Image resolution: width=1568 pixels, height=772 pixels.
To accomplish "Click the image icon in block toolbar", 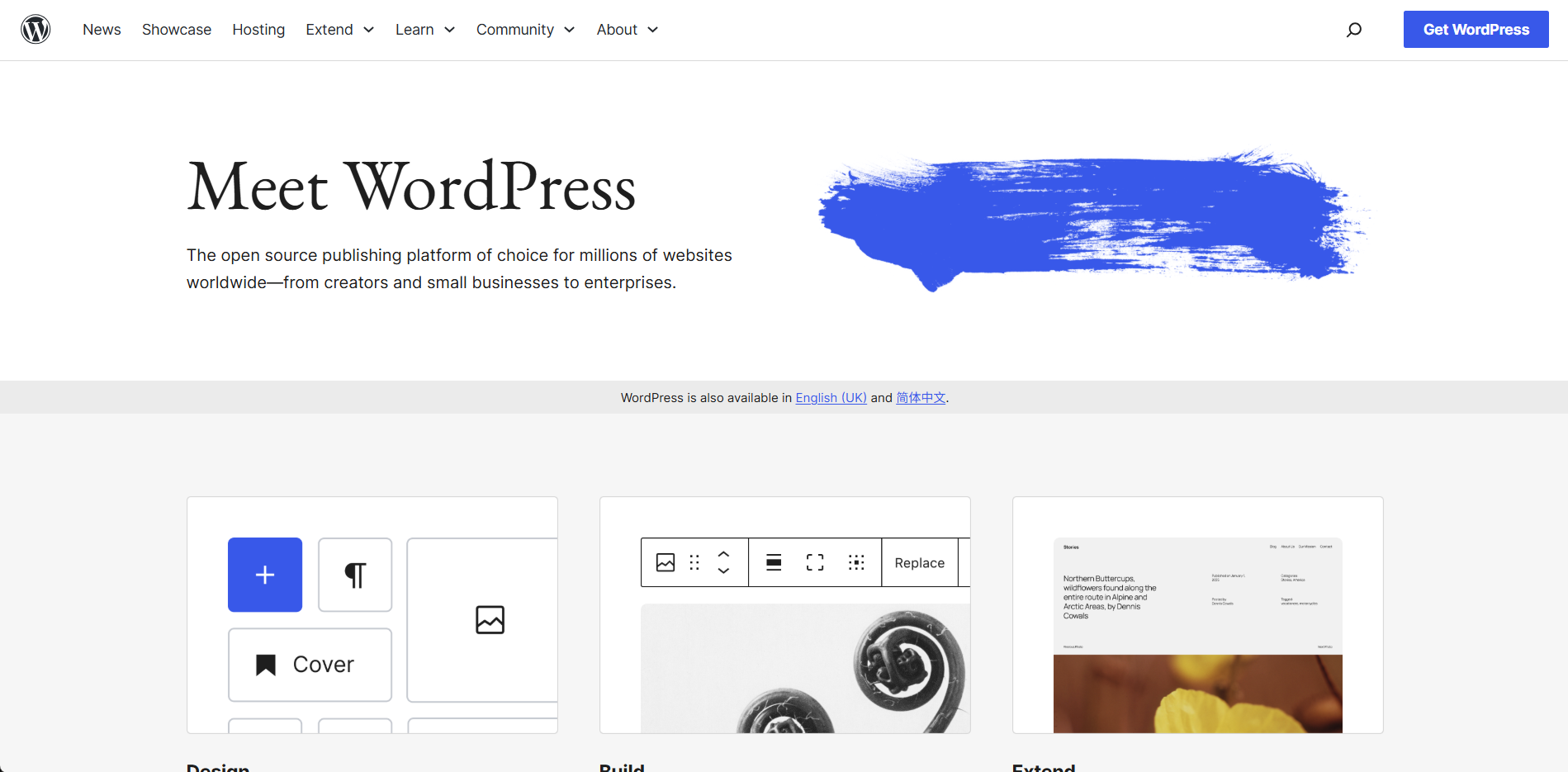I will [665, 562].
